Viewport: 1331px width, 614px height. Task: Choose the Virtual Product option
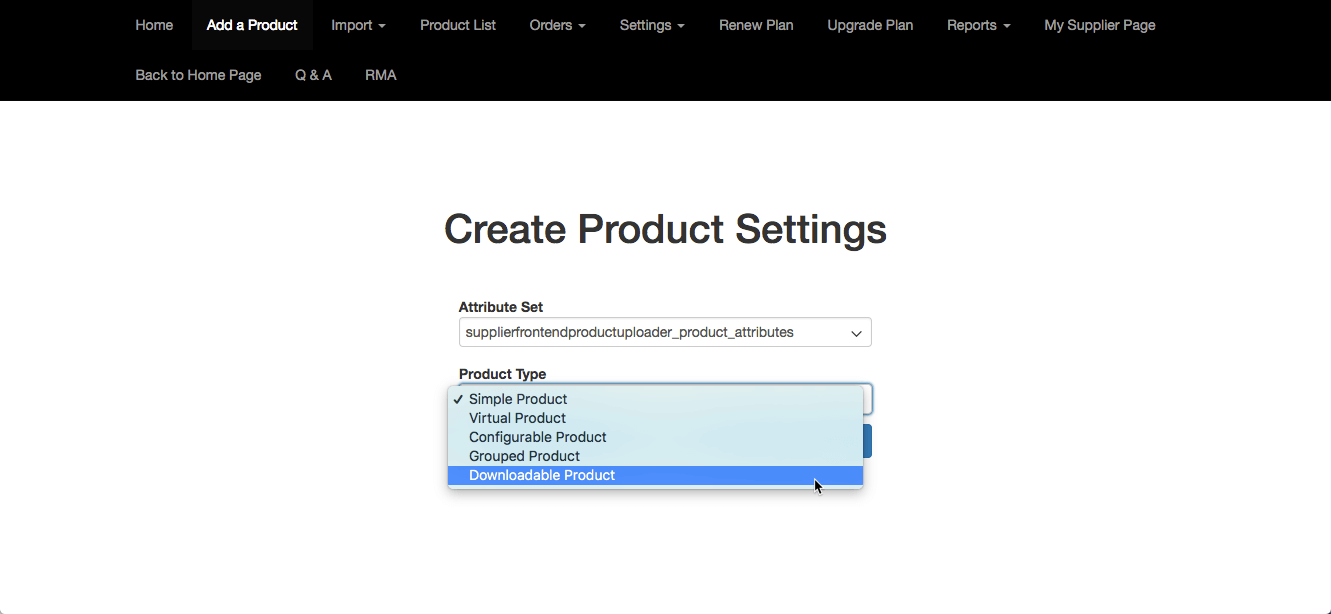click(x=517, y=418)
